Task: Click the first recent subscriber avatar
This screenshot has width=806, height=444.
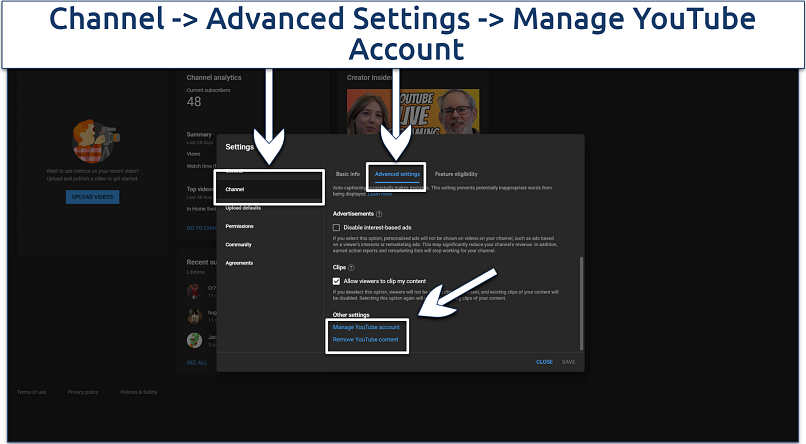Action: pos(194,291)
